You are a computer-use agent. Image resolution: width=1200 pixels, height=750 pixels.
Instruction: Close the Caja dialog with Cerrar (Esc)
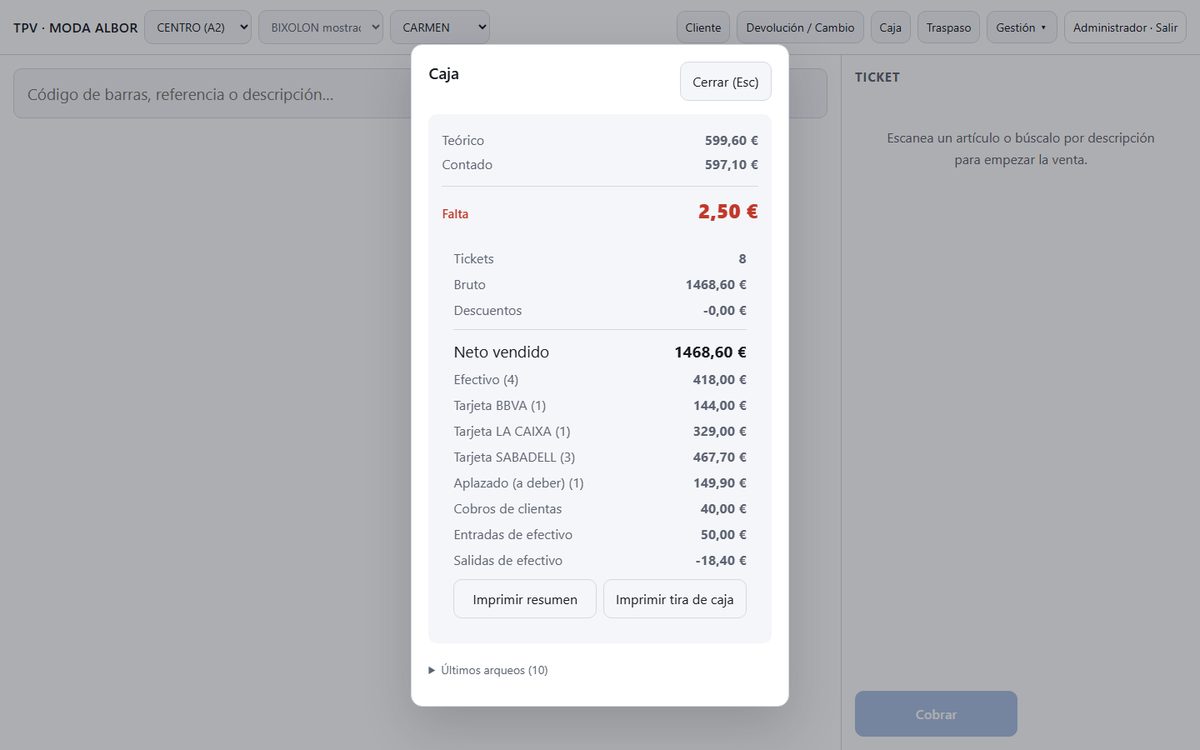[x=726, y=82]
